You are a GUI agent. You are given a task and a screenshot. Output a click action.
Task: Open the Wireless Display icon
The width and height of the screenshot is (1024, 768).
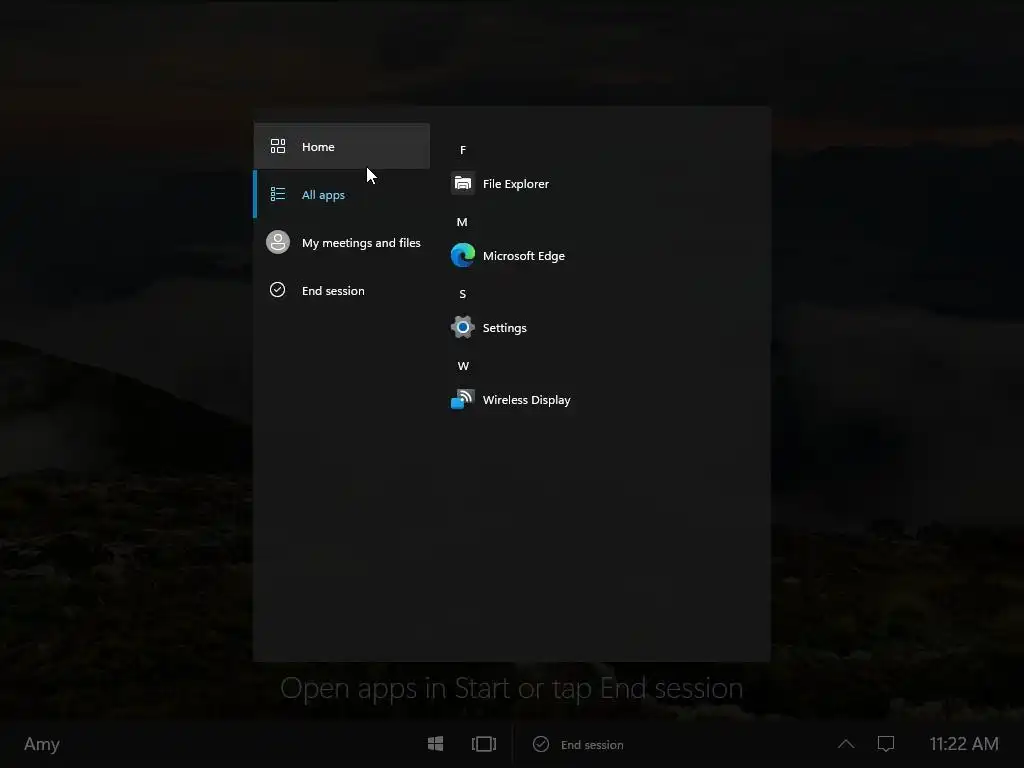coord(463,399)
